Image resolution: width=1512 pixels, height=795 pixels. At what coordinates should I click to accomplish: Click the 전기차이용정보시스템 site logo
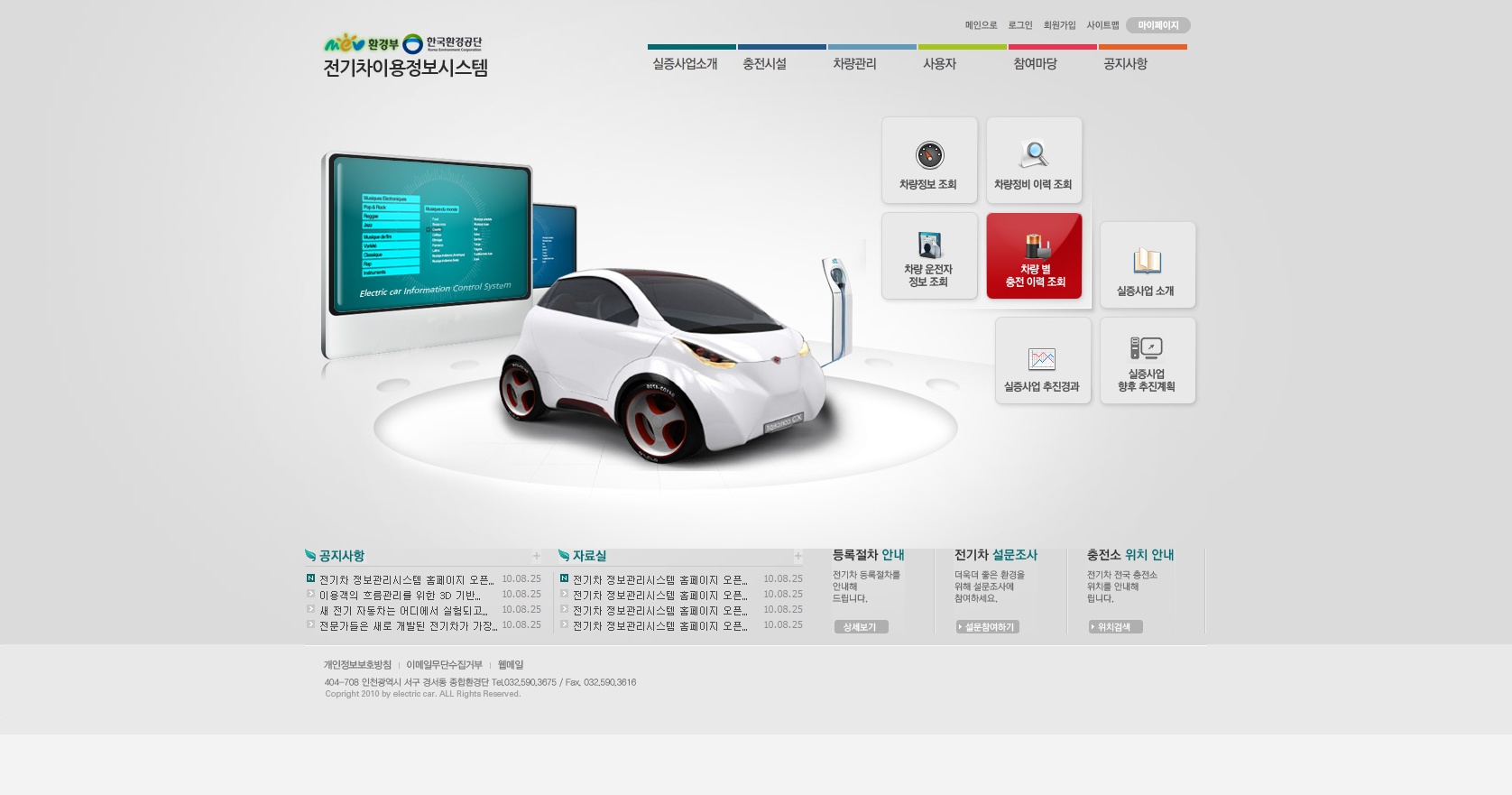[x=405, y=56]
